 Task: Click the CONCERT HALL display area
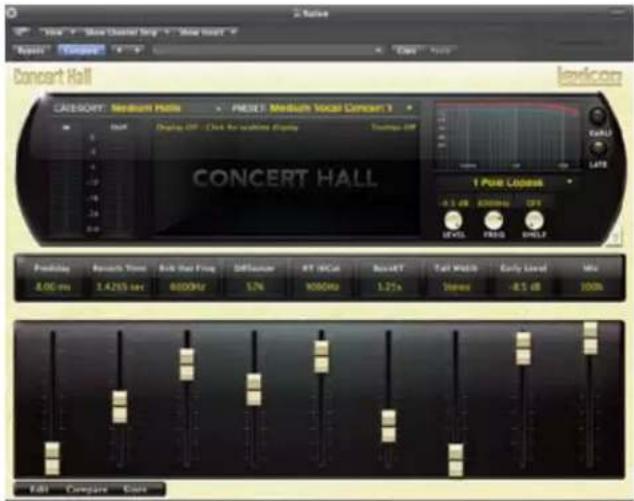285,178
